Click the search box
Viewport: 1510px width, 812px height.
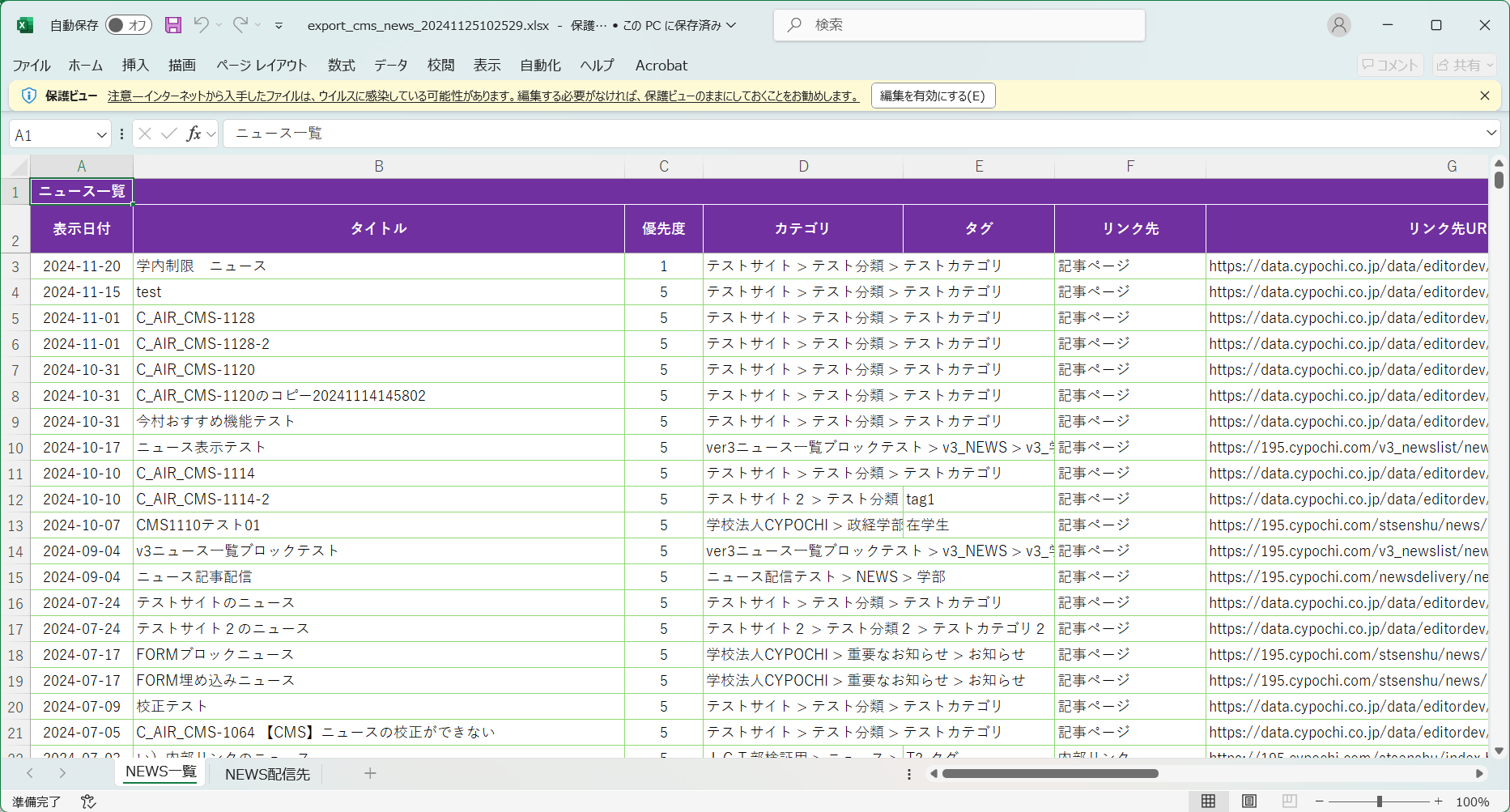[x=959, y=25]
